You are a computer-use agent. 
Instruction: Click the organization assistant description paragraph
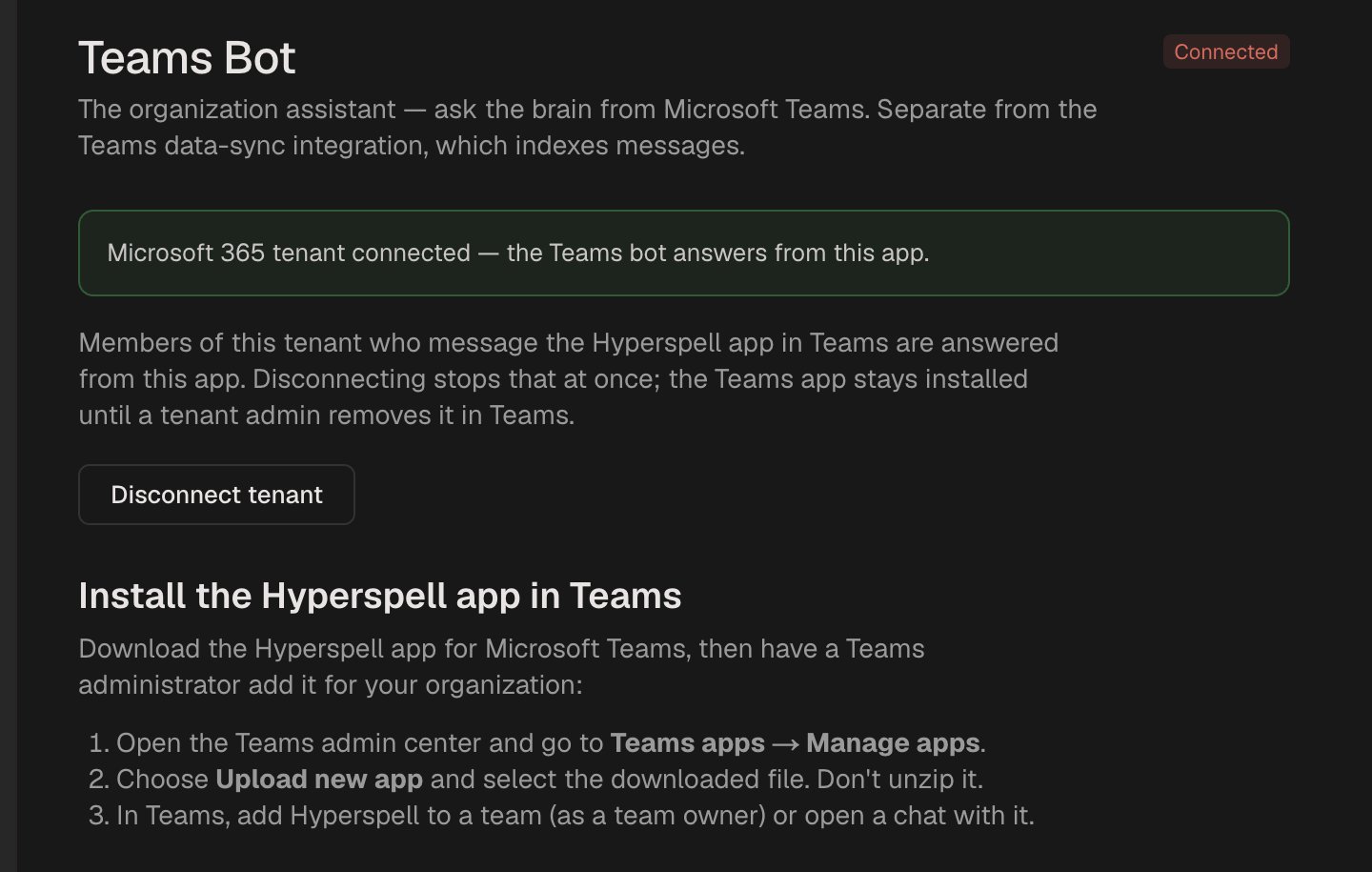pos(588,127)
